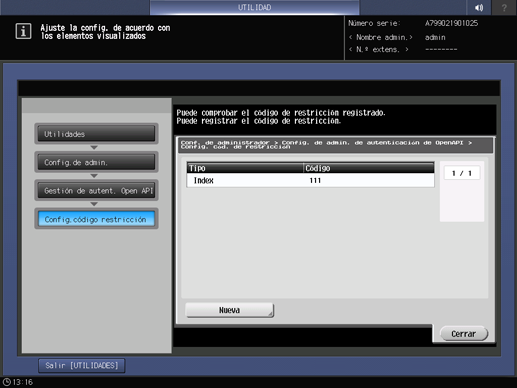Select the Index row with code 111
Screen dimensions: 517x388
tap(310, 180)
